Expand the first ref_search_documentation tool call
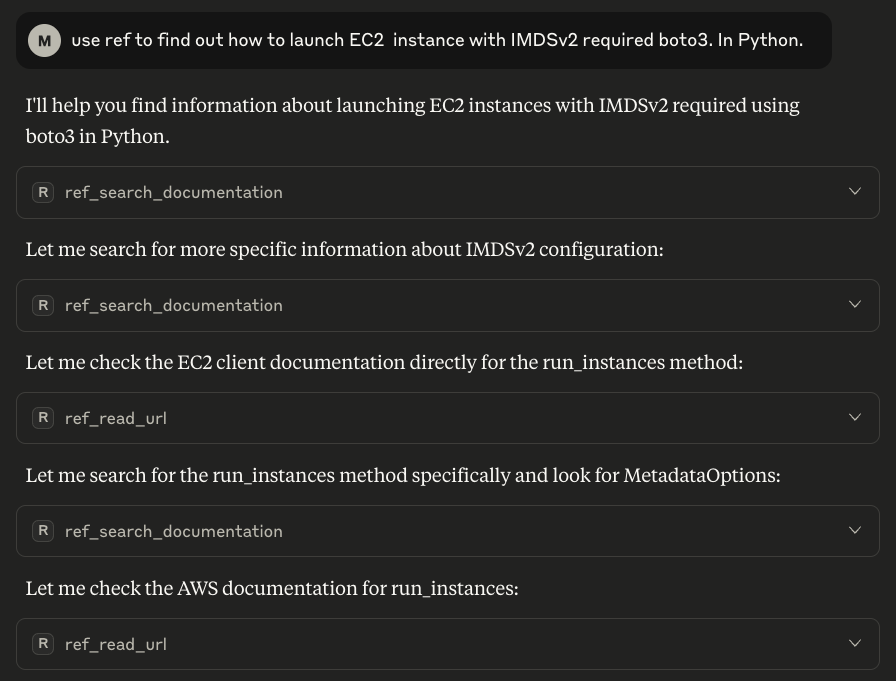This screenshot has height=681, width=896. click(855, 191)
